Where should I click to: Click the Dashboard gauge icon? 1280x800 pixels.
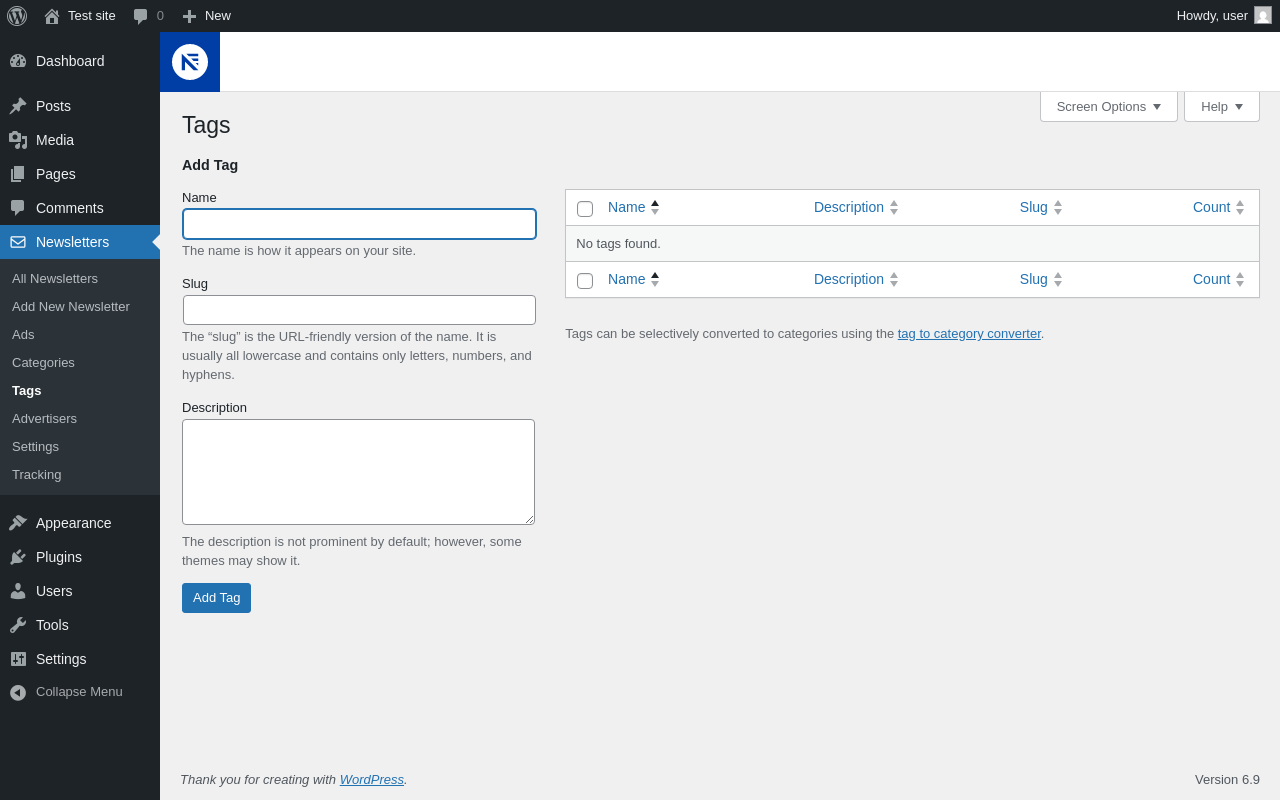pos(18,61)
